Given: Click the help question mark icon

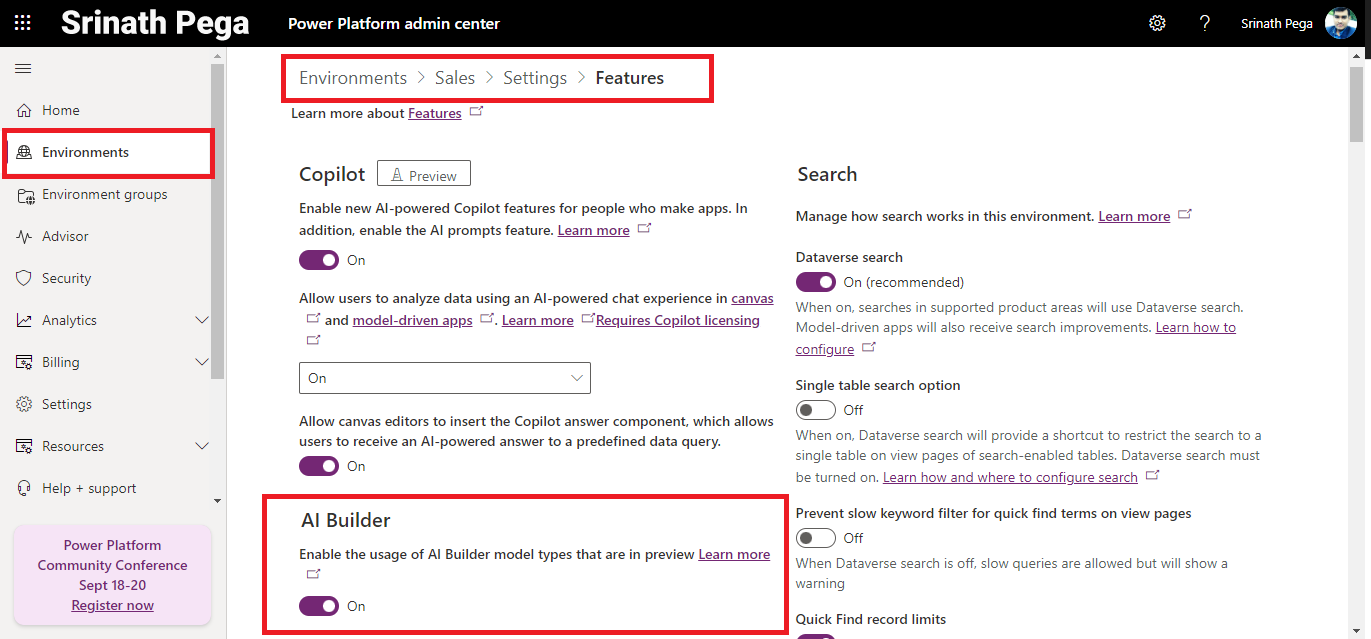Looking at the screenshot, I should click(x=1205, y=23).
